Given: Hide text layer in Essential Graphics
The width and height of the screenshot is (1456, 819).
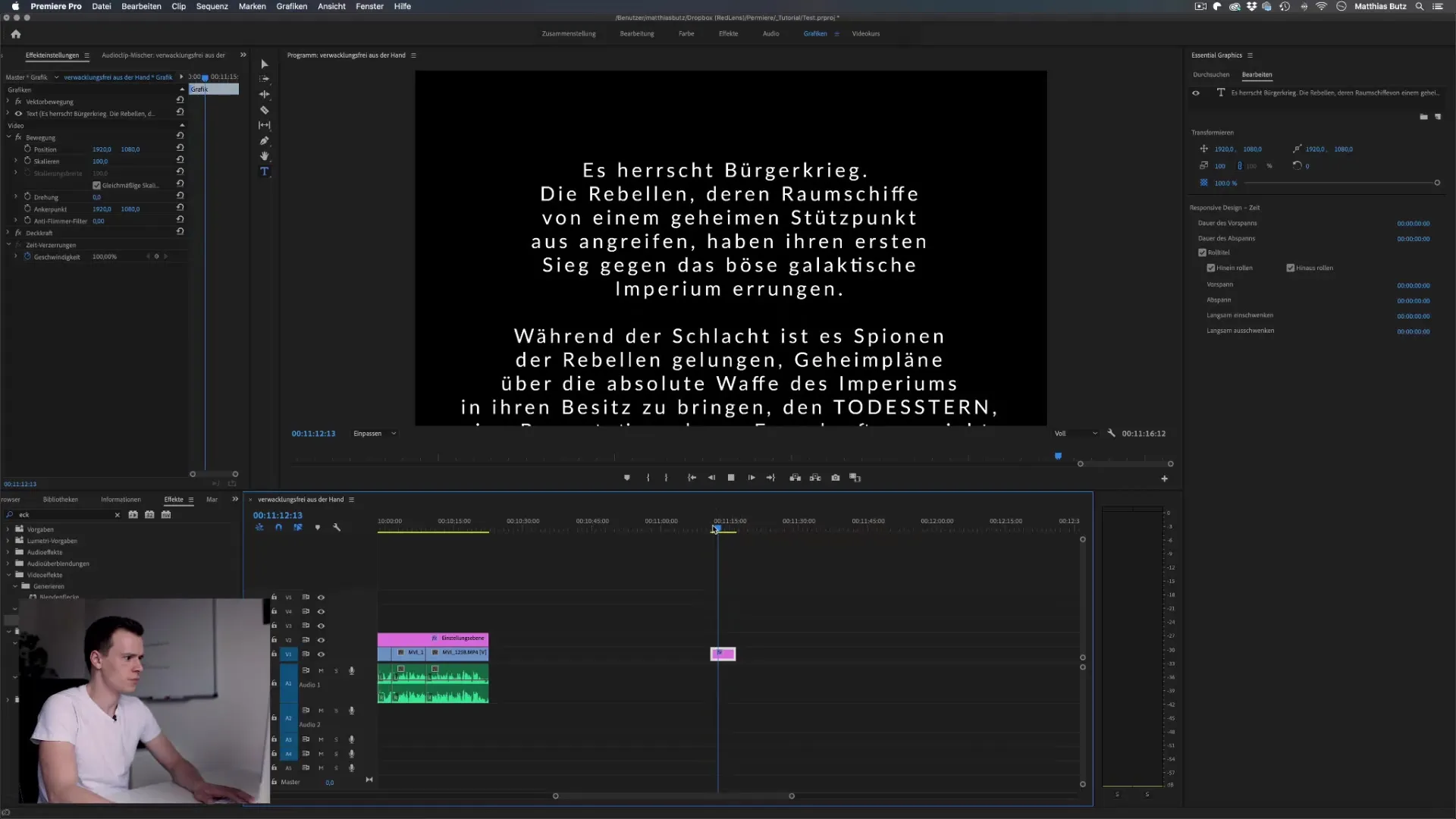Looking at the screenshot, I should click(1196, 93).
